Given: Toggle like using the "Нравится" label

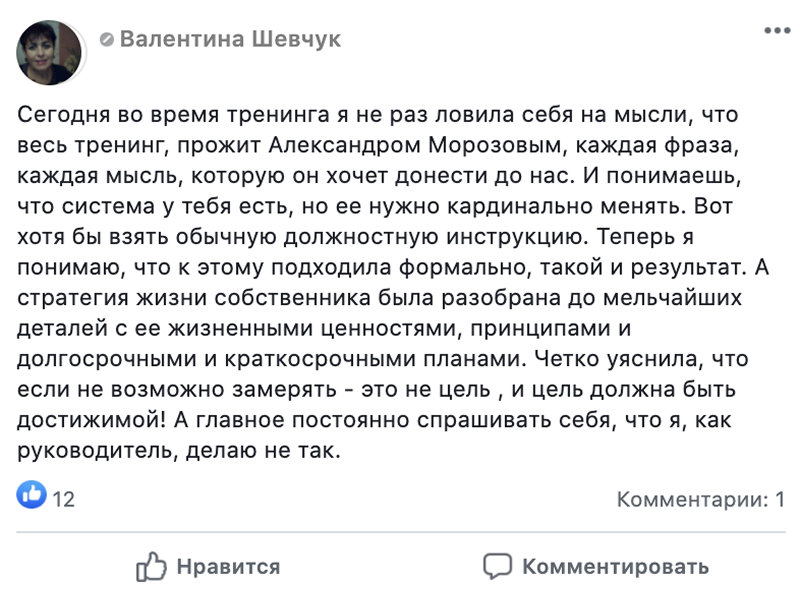Looking at the screenshot, I should tap(228, 567).
